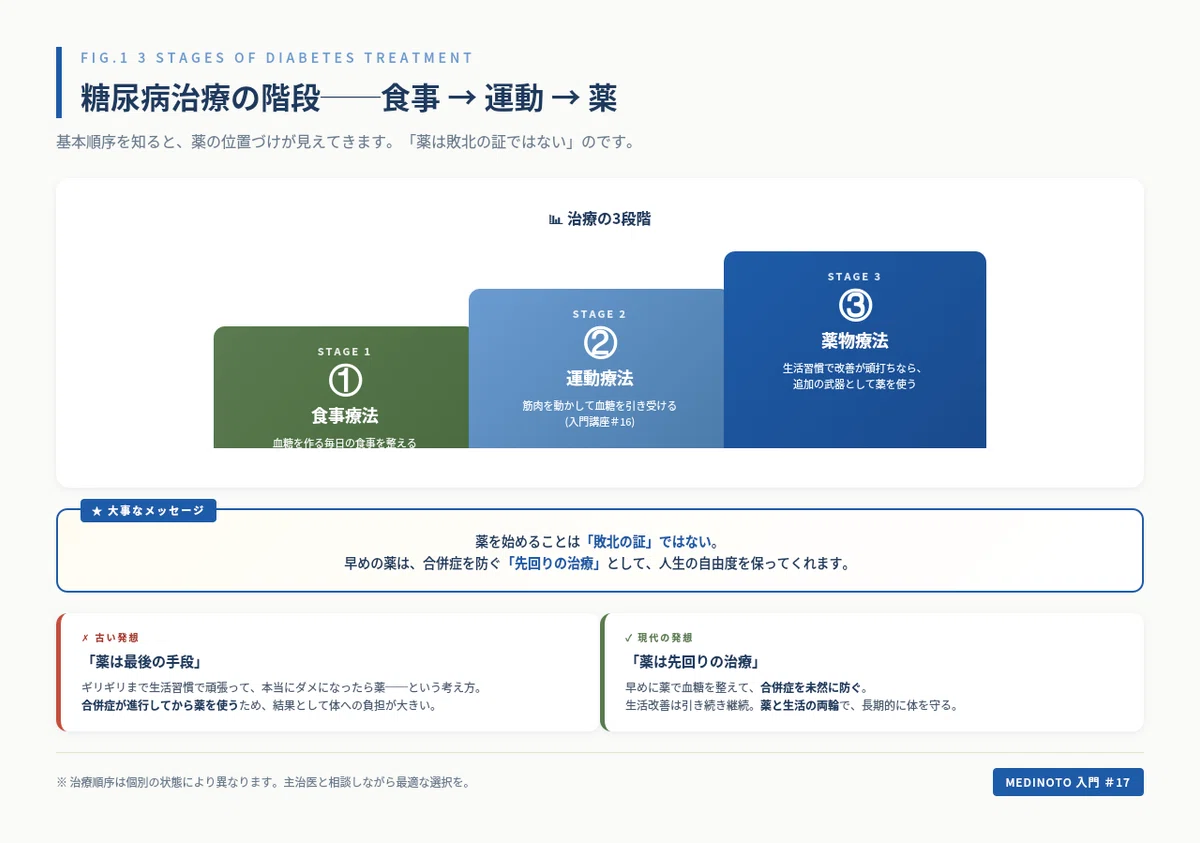Click the 運動療法 heading text
Viewport: 1200px width, 843px height.
click(600, 378)
